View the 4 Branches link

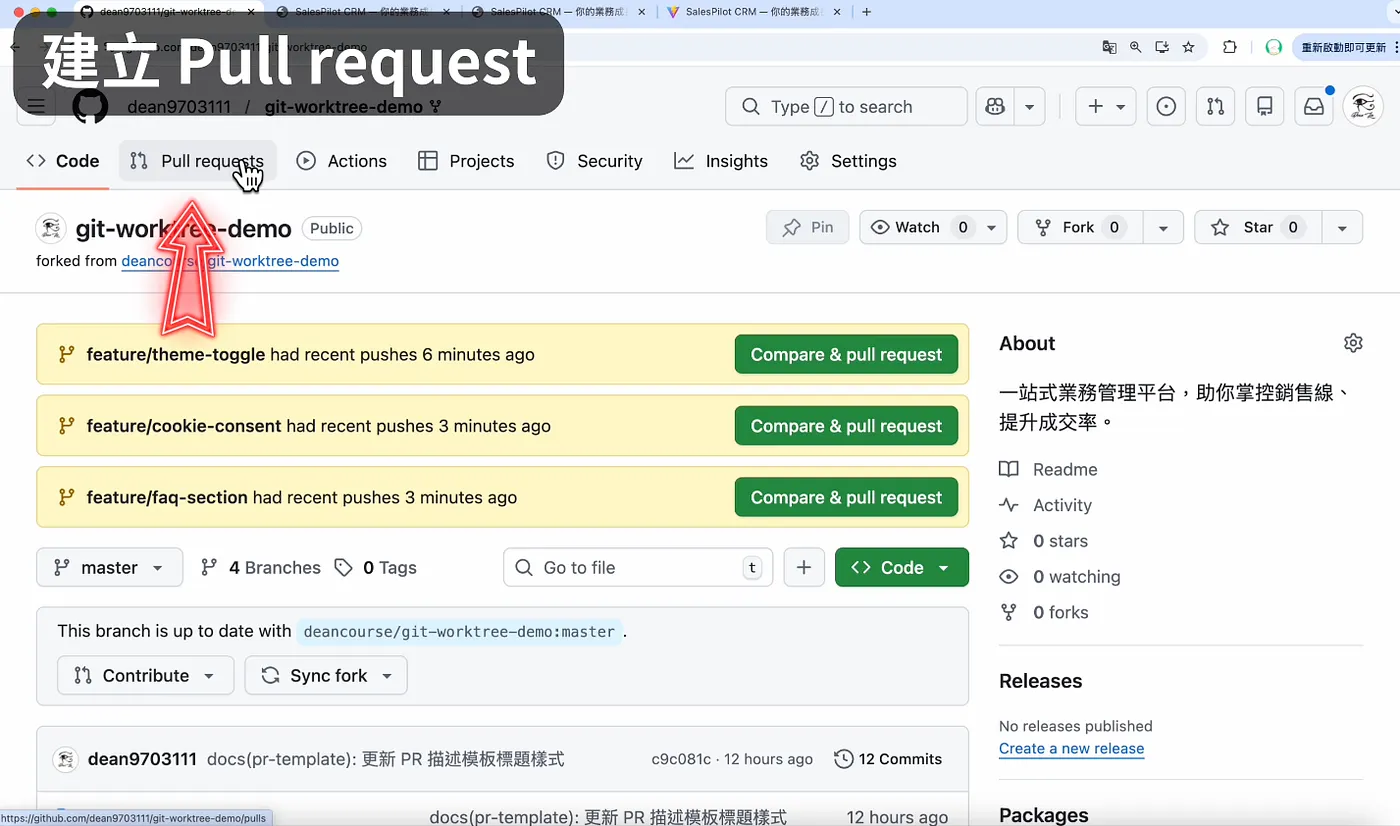click(x=261, y=567)
